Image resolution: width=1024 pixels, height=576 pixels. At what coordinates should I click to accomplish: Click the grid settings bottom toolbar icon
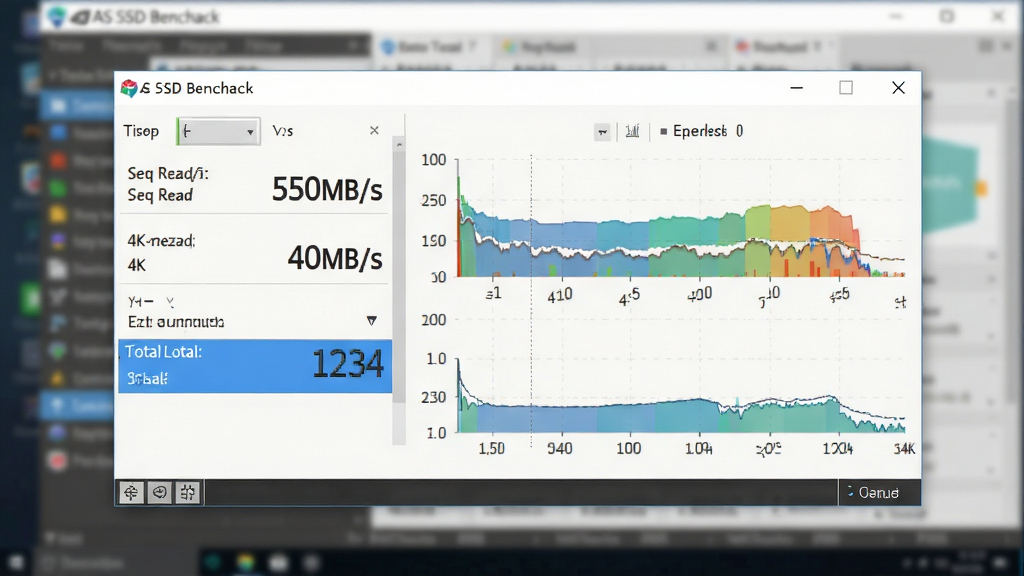tap(188, 492)
